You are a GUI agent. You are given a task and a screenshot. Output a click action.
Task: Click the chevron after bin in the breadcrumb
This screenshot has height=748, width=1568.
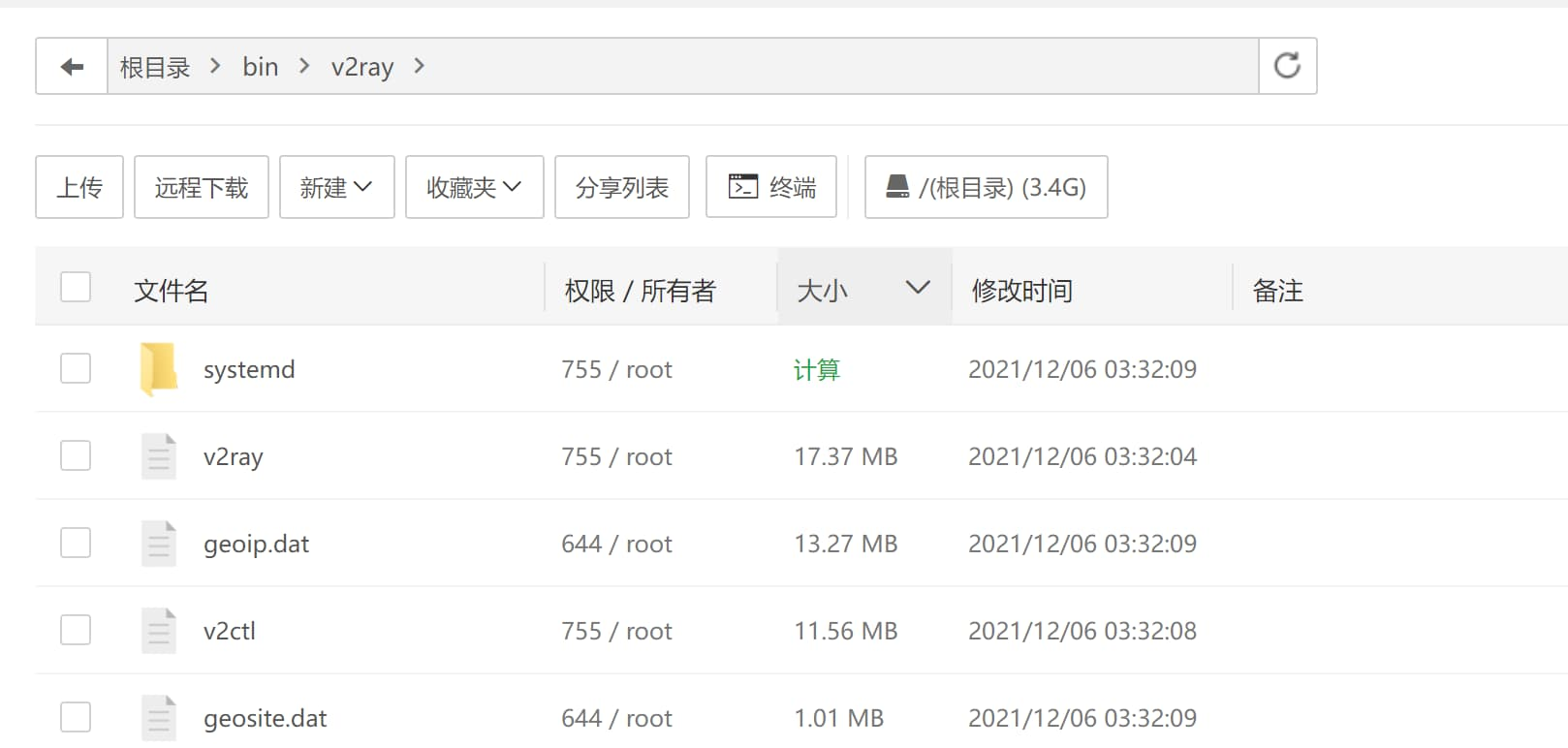pos(304,66)
